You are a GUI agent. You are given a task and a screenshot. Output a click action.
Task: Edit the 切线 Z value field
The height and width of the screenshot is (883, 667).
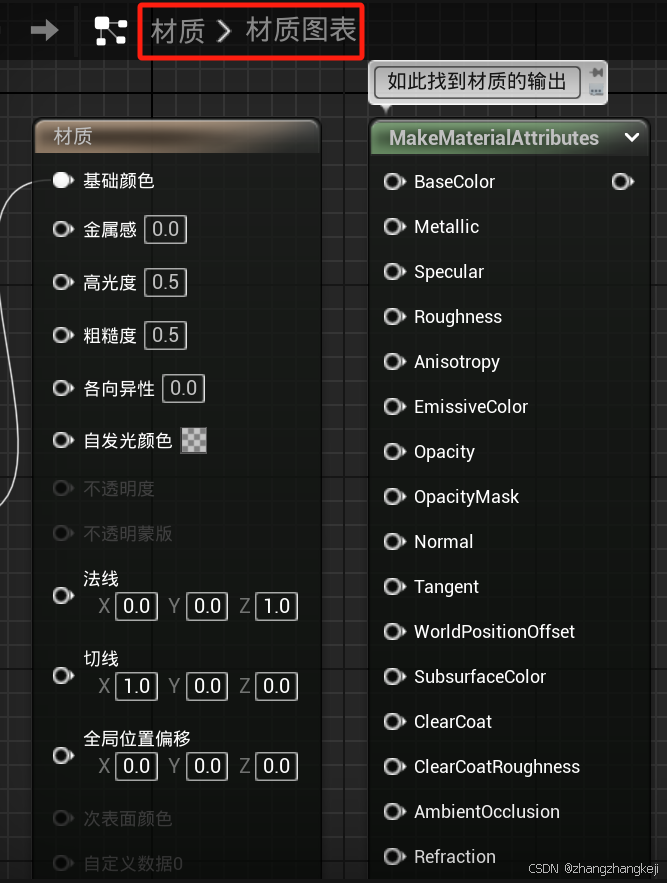pos(277,686)
